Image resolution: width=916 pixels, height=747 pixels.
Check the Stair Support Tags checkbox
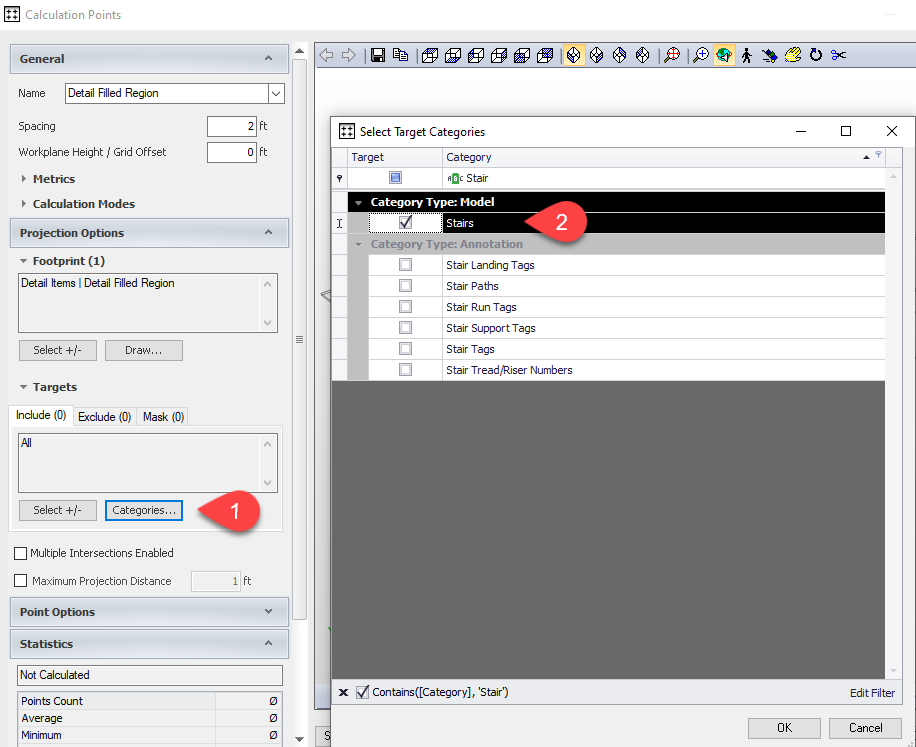tap(405, 328)
